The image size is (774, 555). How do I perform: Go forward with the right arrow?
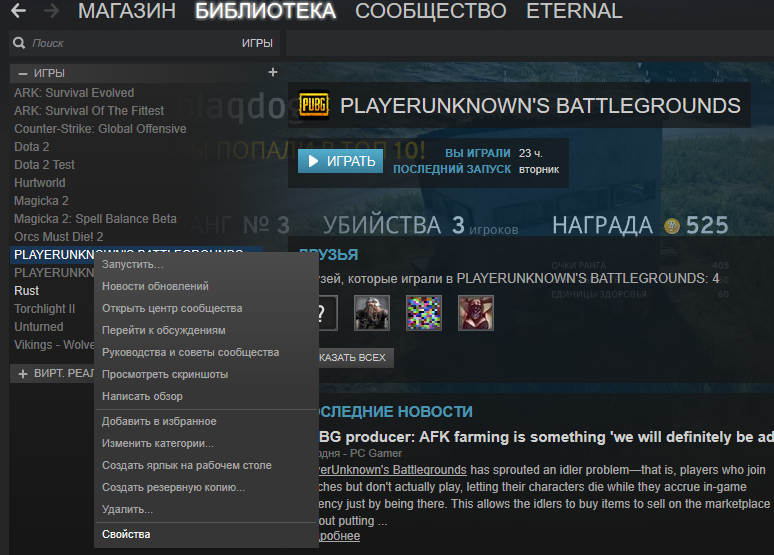coord(51,11)
